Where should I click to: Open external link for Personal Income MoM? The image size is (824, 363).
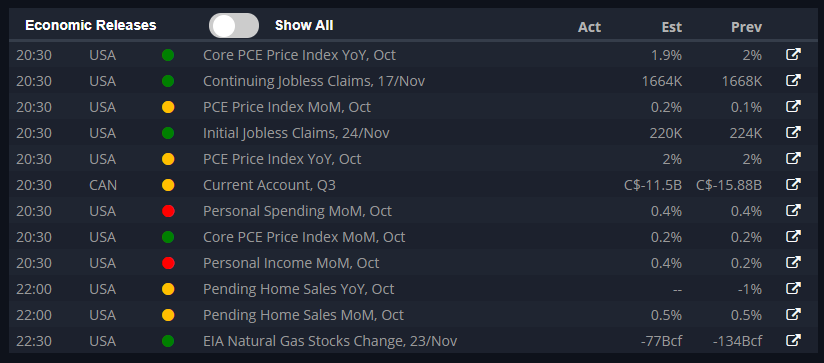793,263
